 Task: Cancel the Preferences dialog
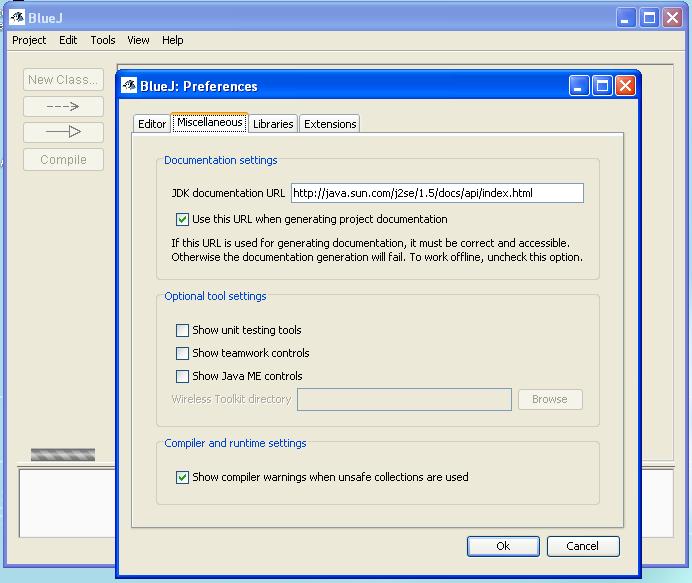[x=583, y=546]
